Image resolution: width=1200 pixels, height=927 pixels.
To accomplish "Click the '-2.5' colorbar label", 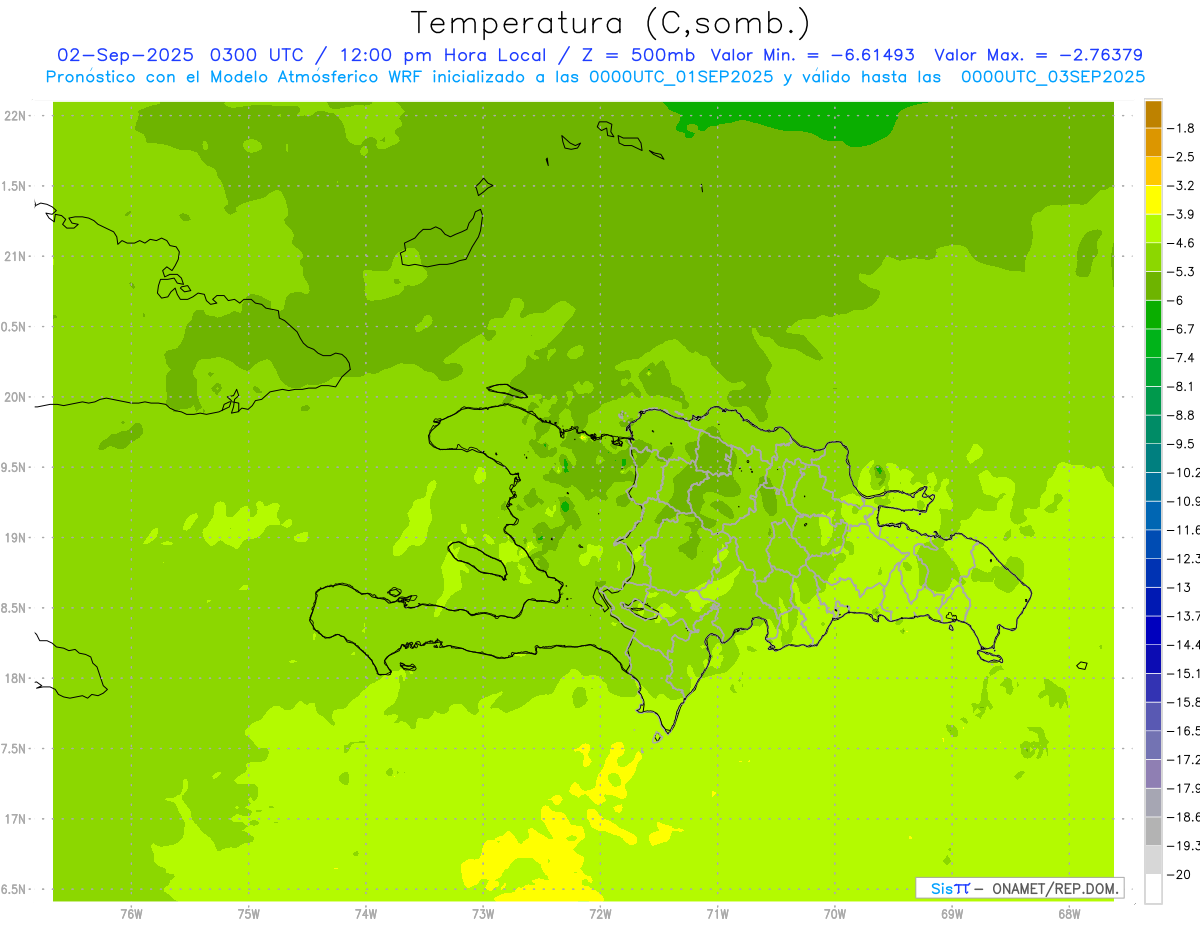I will pos(1180,157).
